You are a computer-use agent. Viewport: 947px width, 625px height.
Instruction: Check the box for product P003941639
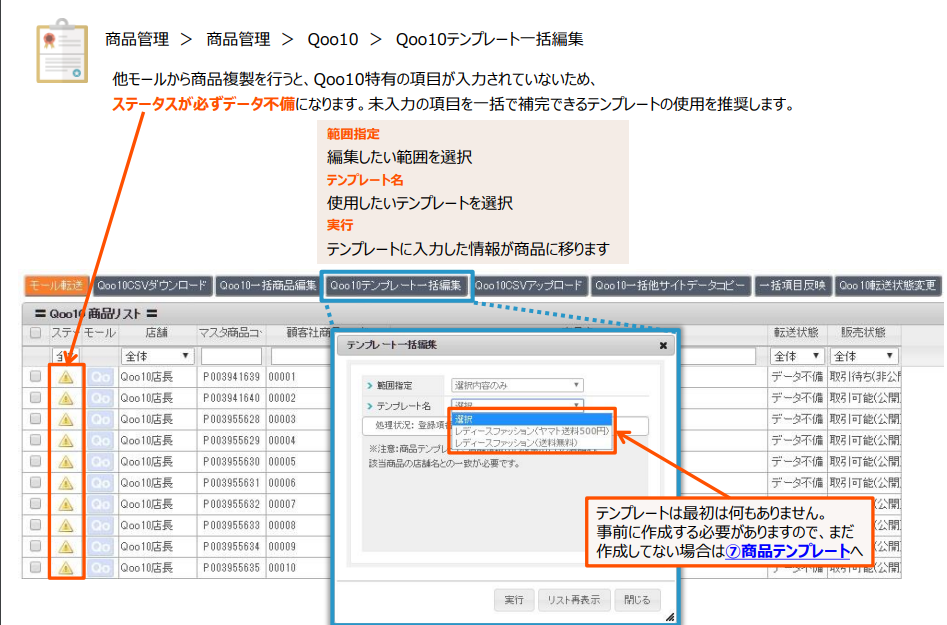(x=36, y=376)
